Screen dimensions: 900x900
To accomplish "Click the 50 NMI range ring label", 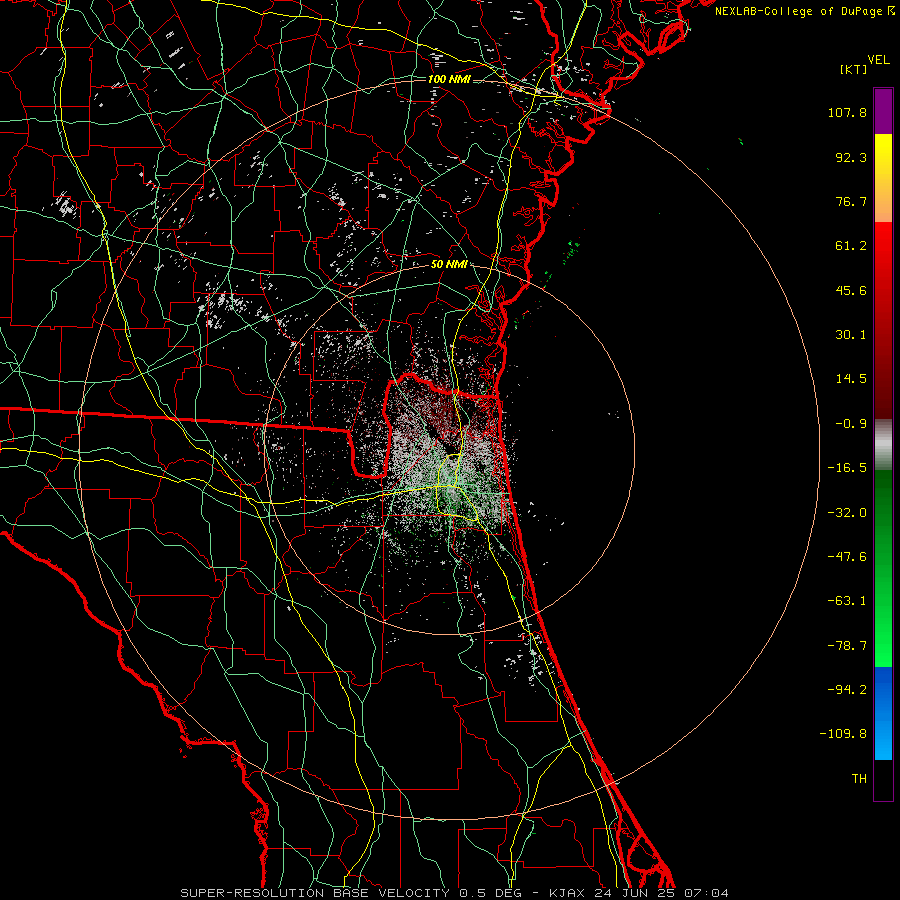I will point(448,265).
